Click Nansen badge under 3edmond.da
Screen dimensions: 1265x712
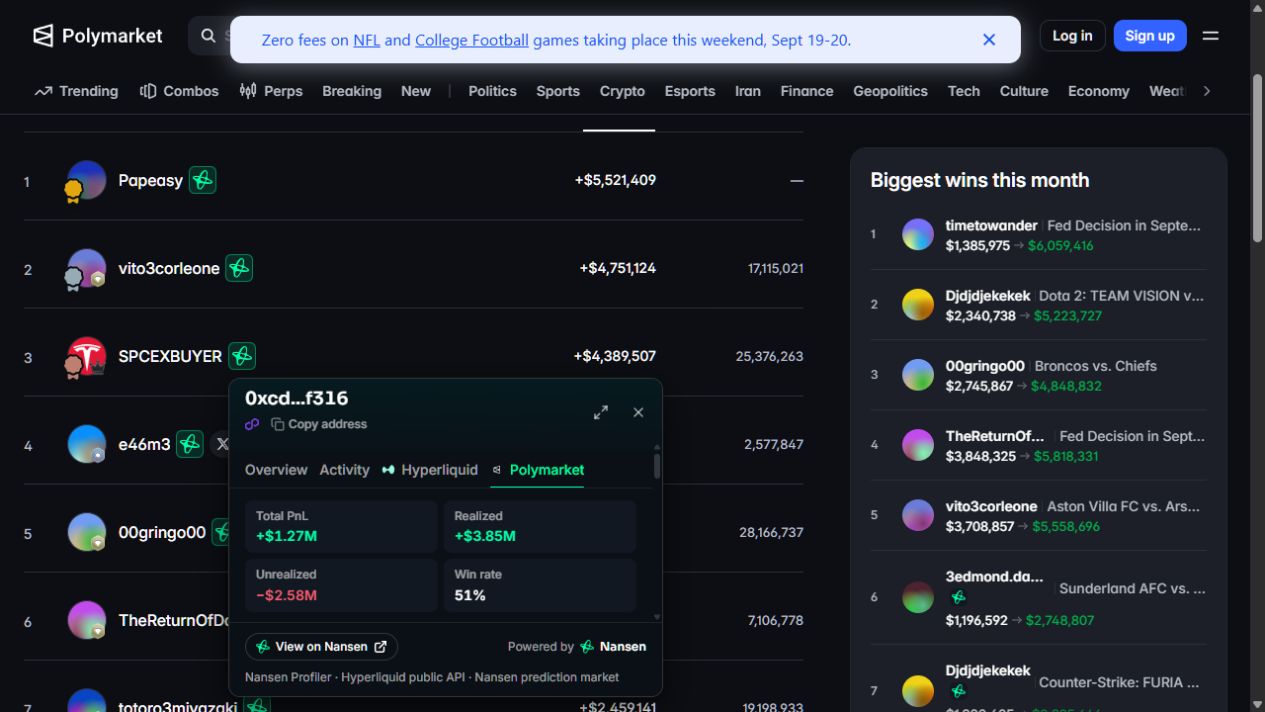[958, 597]
